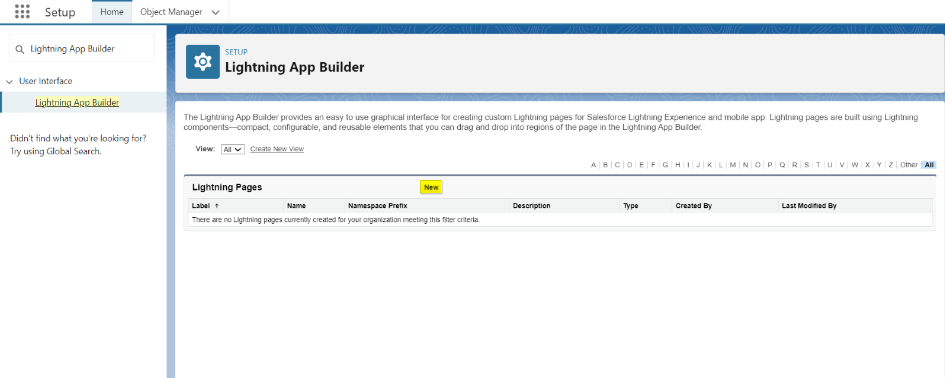This screenshot has width=945, height=378.
Task: Filter list by letter Z
Action: [x=891, y=165]
